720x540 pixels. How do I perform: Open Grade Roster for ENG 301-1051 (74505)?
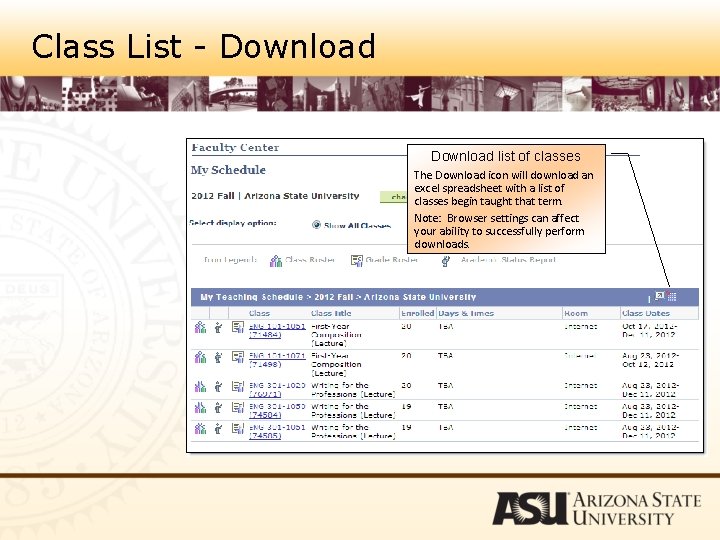(237, 428)
